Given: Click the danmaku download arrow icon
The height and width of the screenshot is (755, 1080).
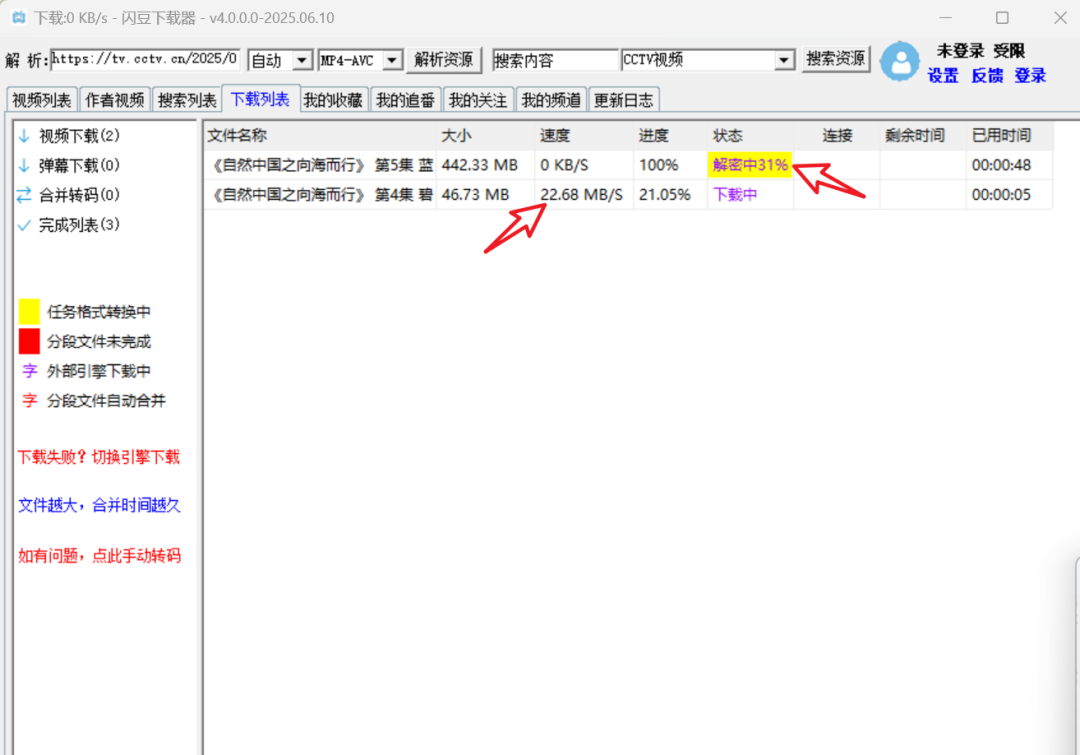Looking at the screenshot, I should [x=24, y=166].
